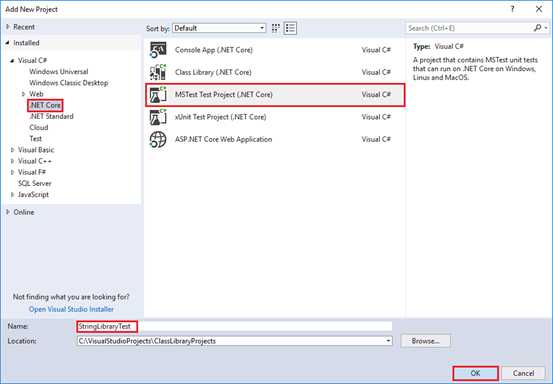Choose xUnit Test Project (.NET Core) name
Viewport: 553px width, 384px height.
coord(220,117)
